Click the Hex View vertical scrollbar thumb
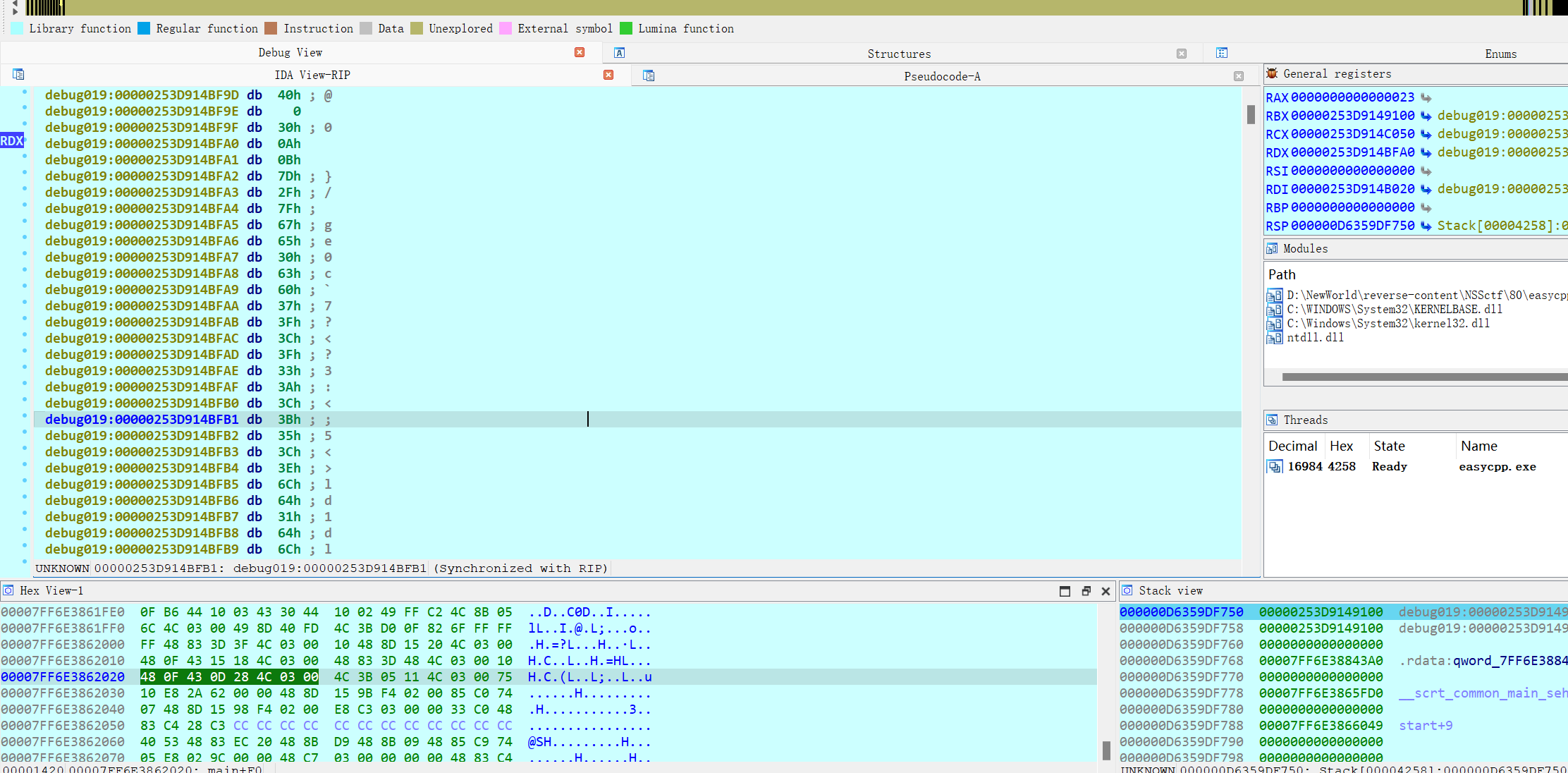 (1106, 750)
